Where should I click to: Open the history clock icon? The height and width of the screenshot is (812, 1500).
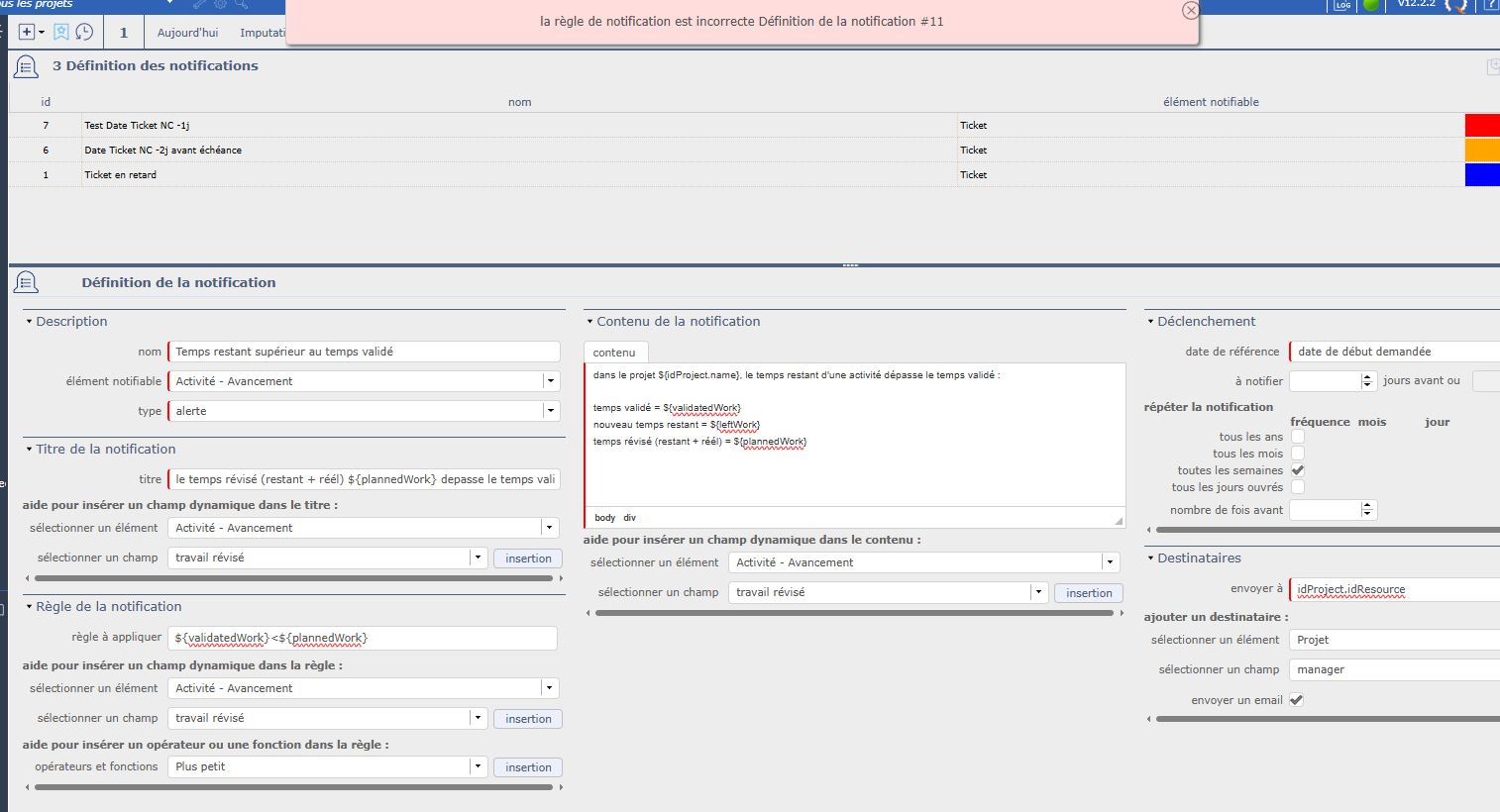pyautogui.click(x=85, y=32)
